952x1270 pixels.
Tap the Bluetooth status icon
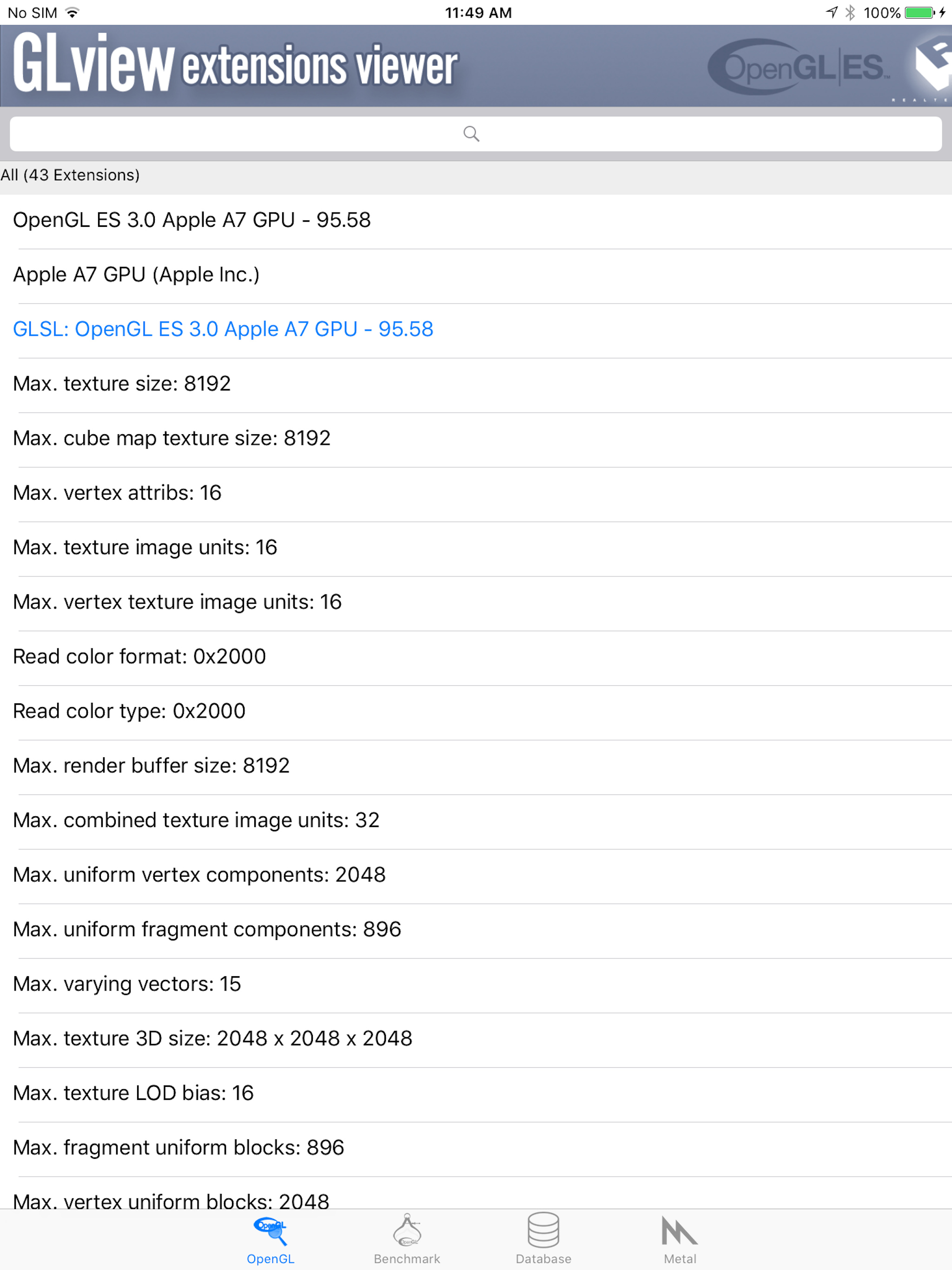coord(850,13)
